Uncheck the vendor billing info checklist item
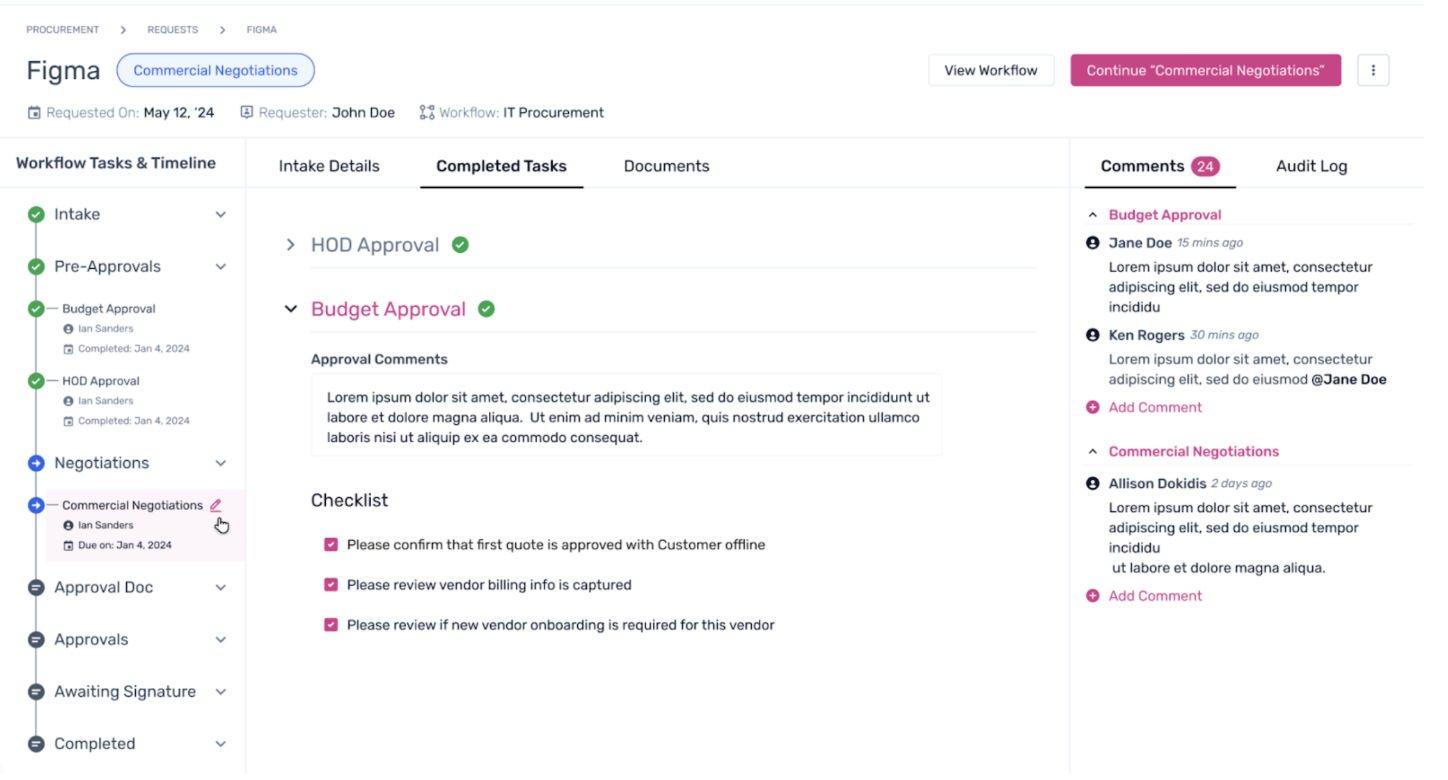The width and height of the screenshot is (1448, 780). (x=331, y=585)
